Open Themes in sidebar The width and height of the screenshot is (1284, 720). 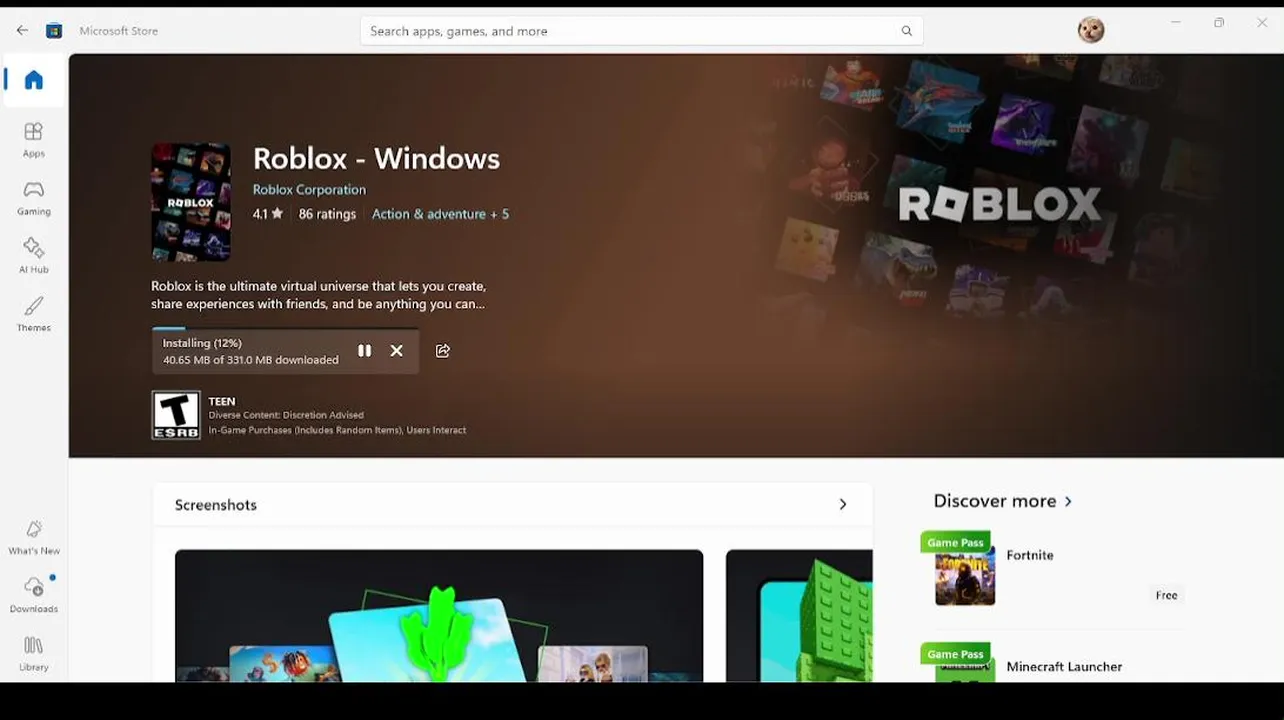[34, 314]
